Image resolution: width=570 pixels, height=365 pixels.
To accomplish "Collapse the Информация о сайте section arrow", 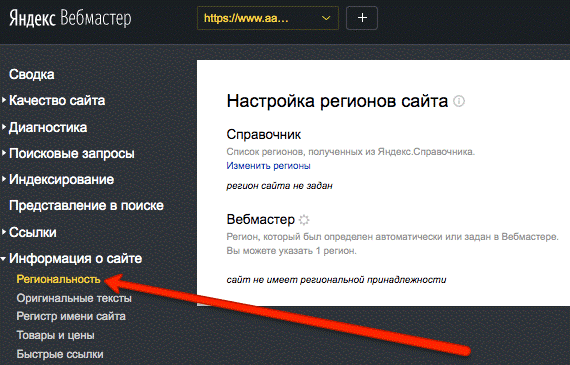I will [x=3, y=259].
